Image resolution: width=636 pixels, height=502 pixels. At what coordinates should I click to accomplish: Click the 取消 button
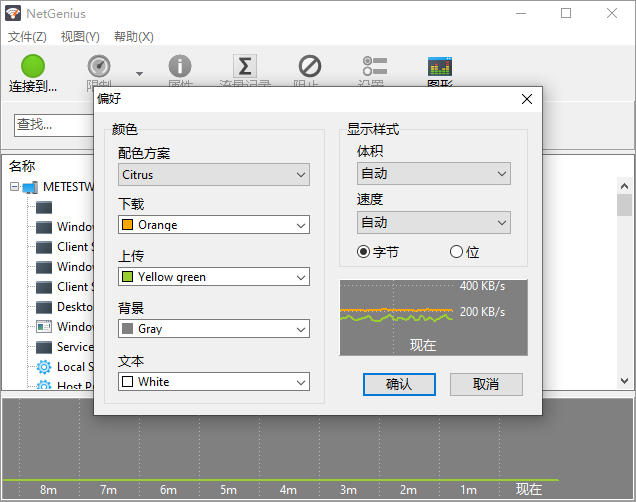coord(486,384)
